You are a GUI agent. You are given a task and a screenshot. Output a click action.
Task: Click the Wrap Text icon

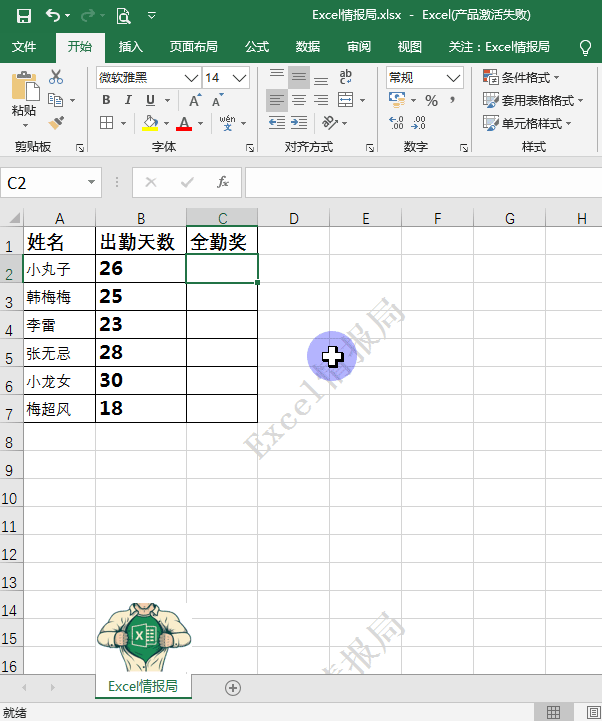346,77
